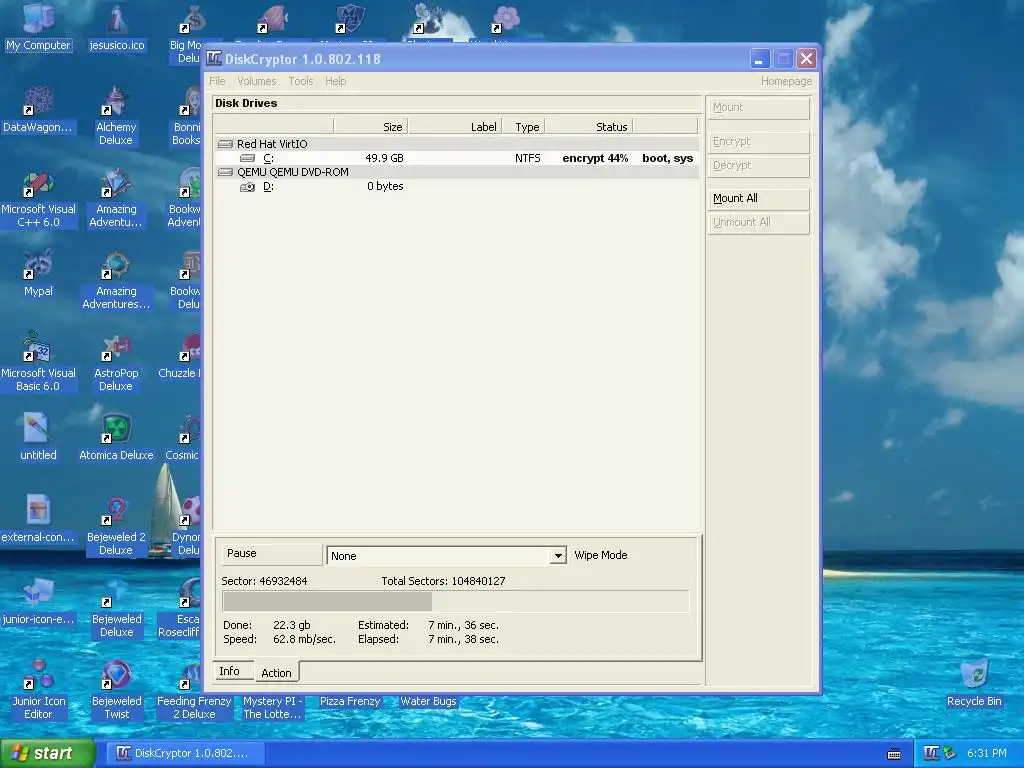This screenshot has height=768, width=1024.
Task: Click the C: volume drive icon
Action: [x=247, y=158]
